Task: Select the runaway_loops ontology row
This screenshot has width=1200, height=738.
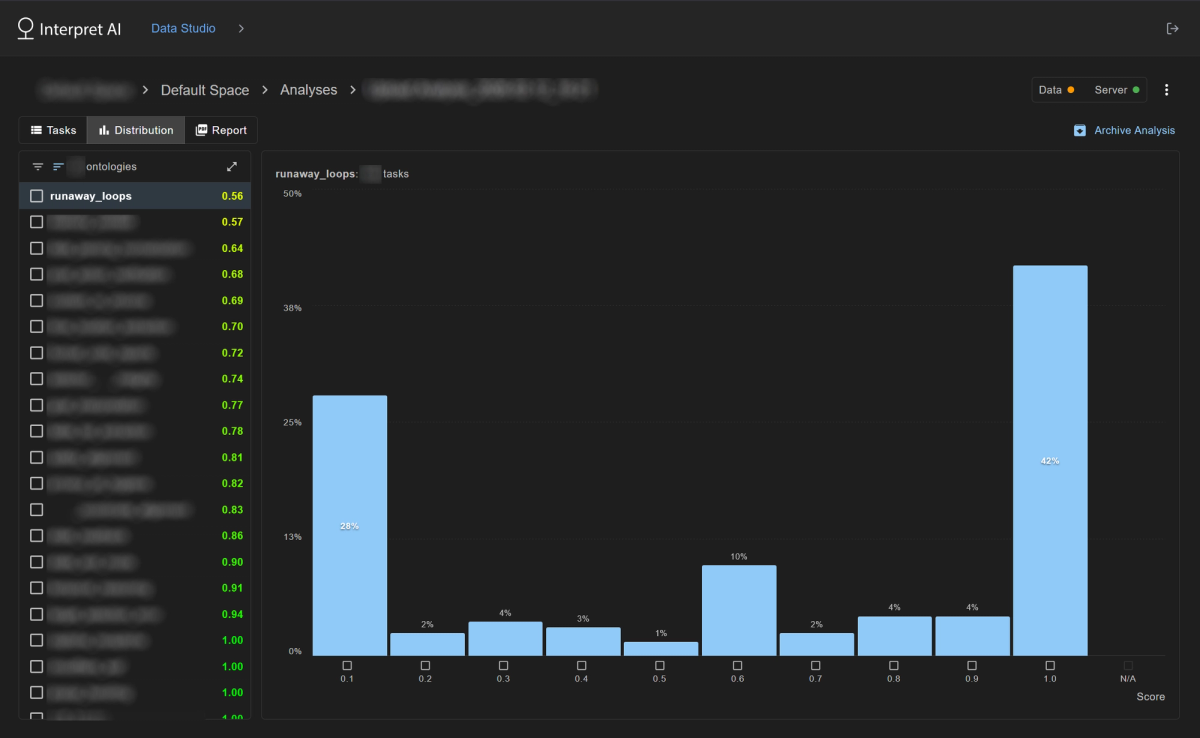Action: pos(135,196)
